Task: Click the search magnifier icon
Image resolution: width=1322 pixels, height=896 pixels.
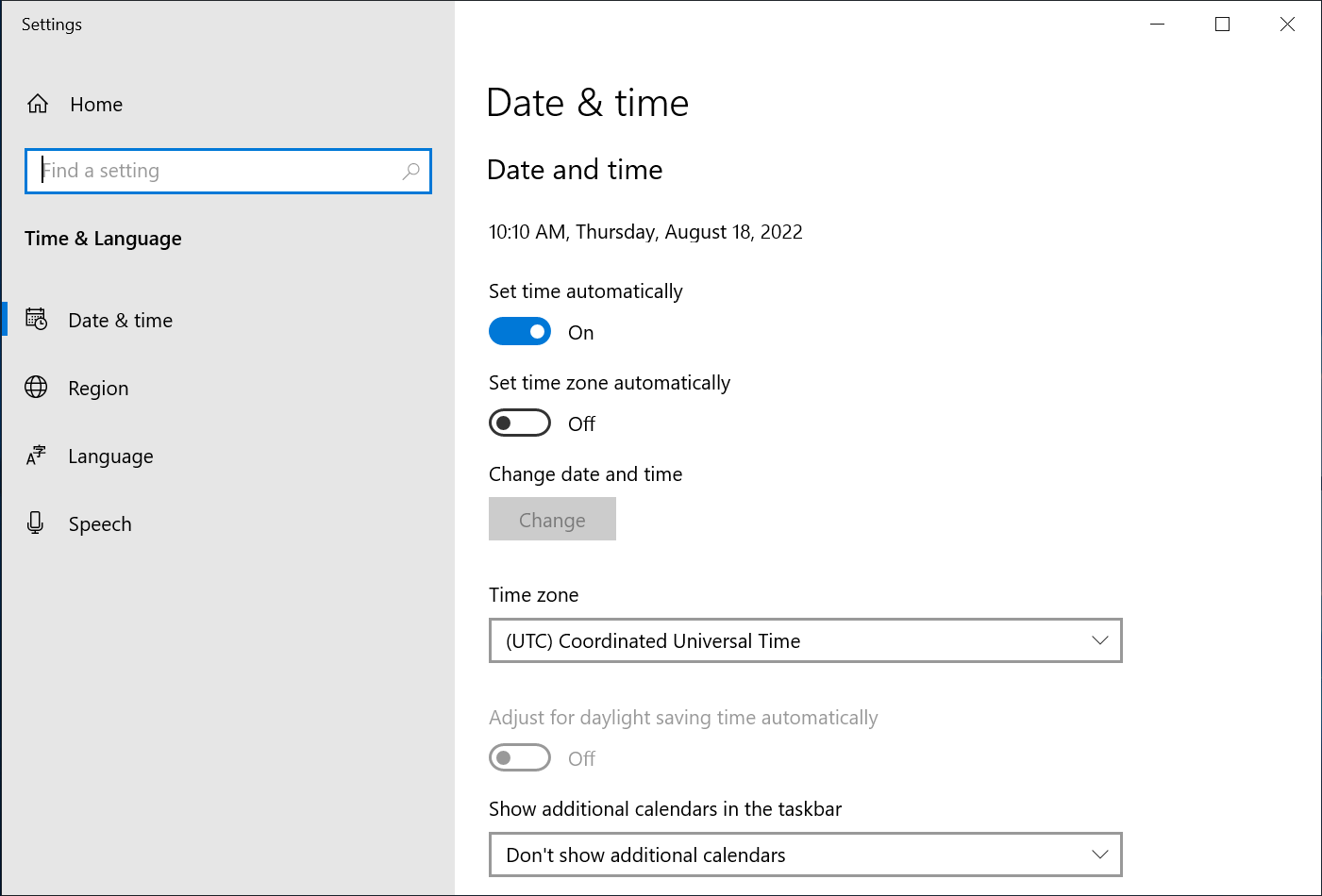Action: [x=411, y=171]
